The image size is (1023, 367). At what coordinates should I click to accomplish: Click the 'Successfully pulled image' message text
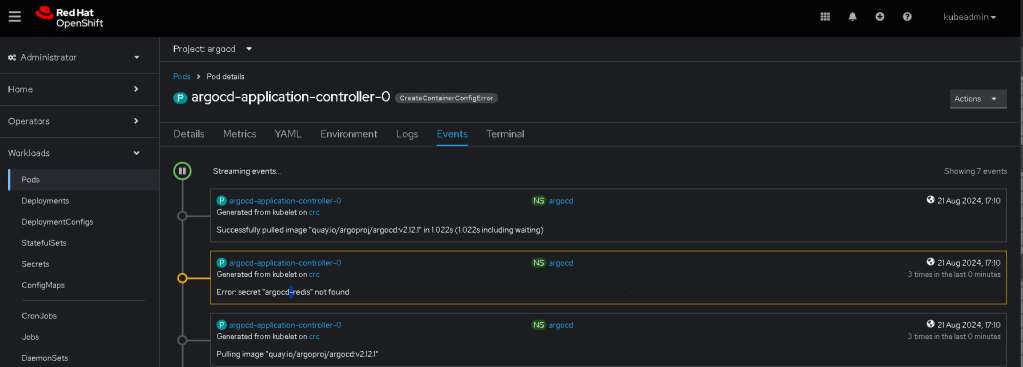tap(380, 230)
